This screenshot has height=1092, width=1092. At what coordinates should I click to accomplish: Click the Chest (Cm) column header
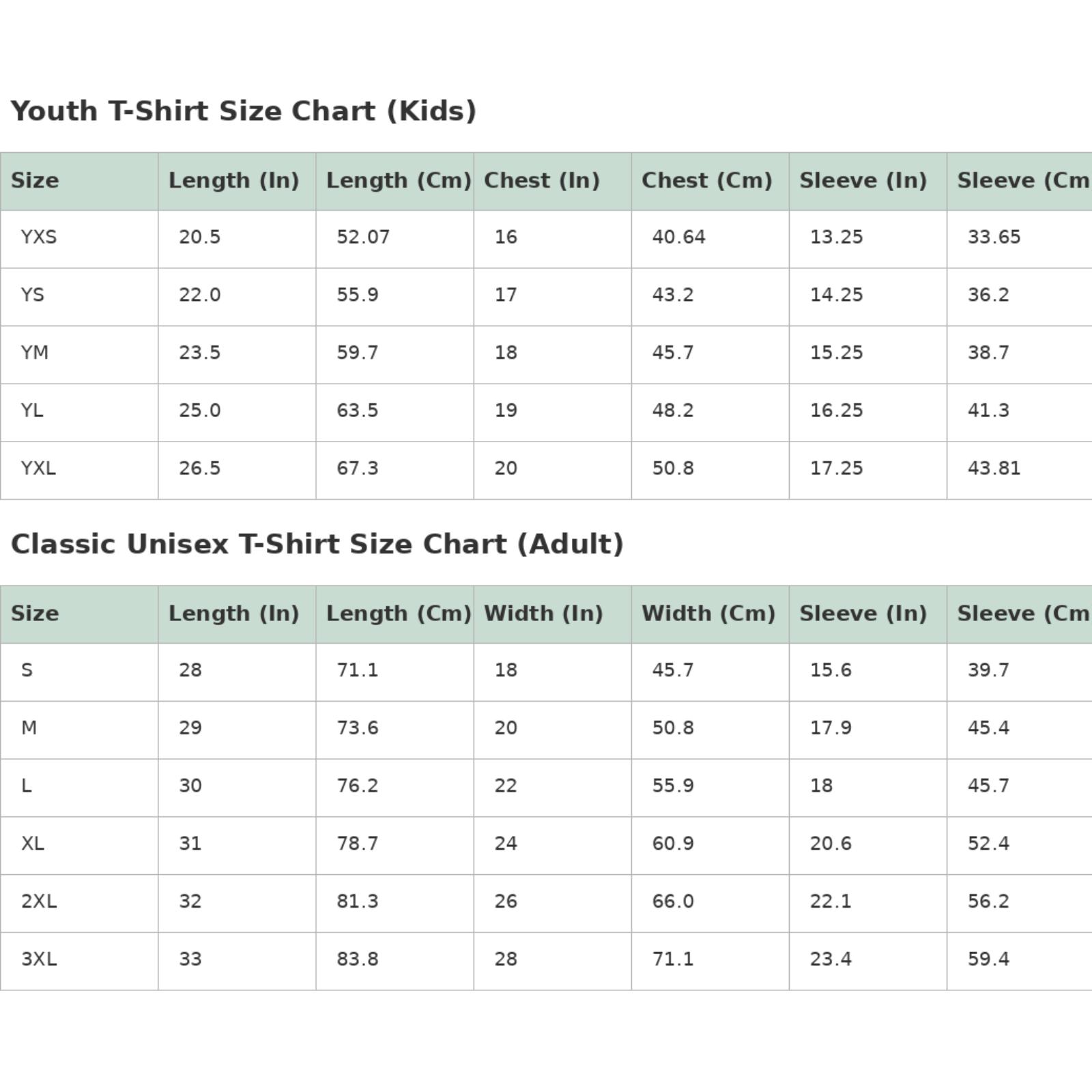click(x=707, y=181)
